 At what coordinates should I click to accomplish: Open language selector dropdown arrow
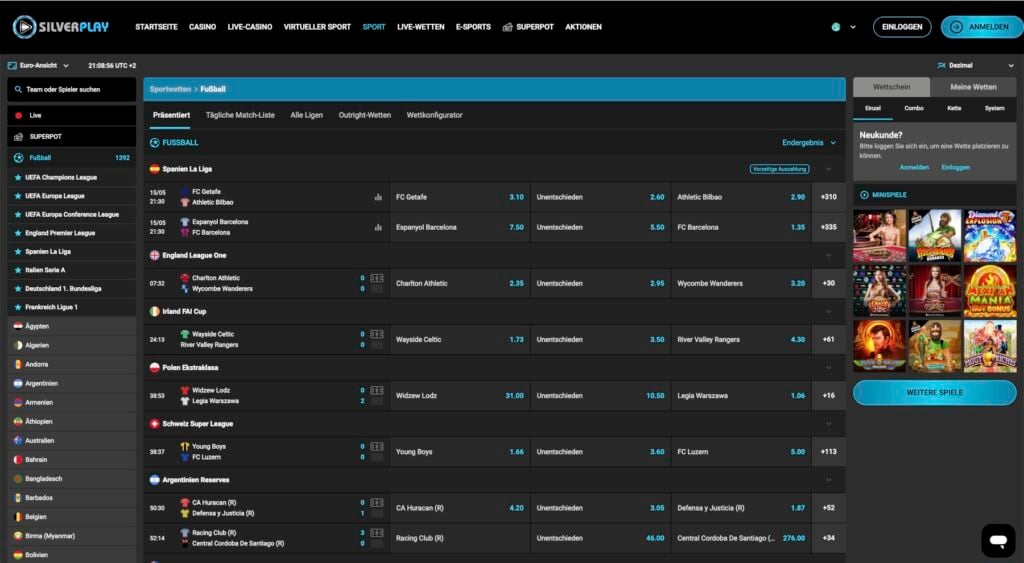coord(853,27)
